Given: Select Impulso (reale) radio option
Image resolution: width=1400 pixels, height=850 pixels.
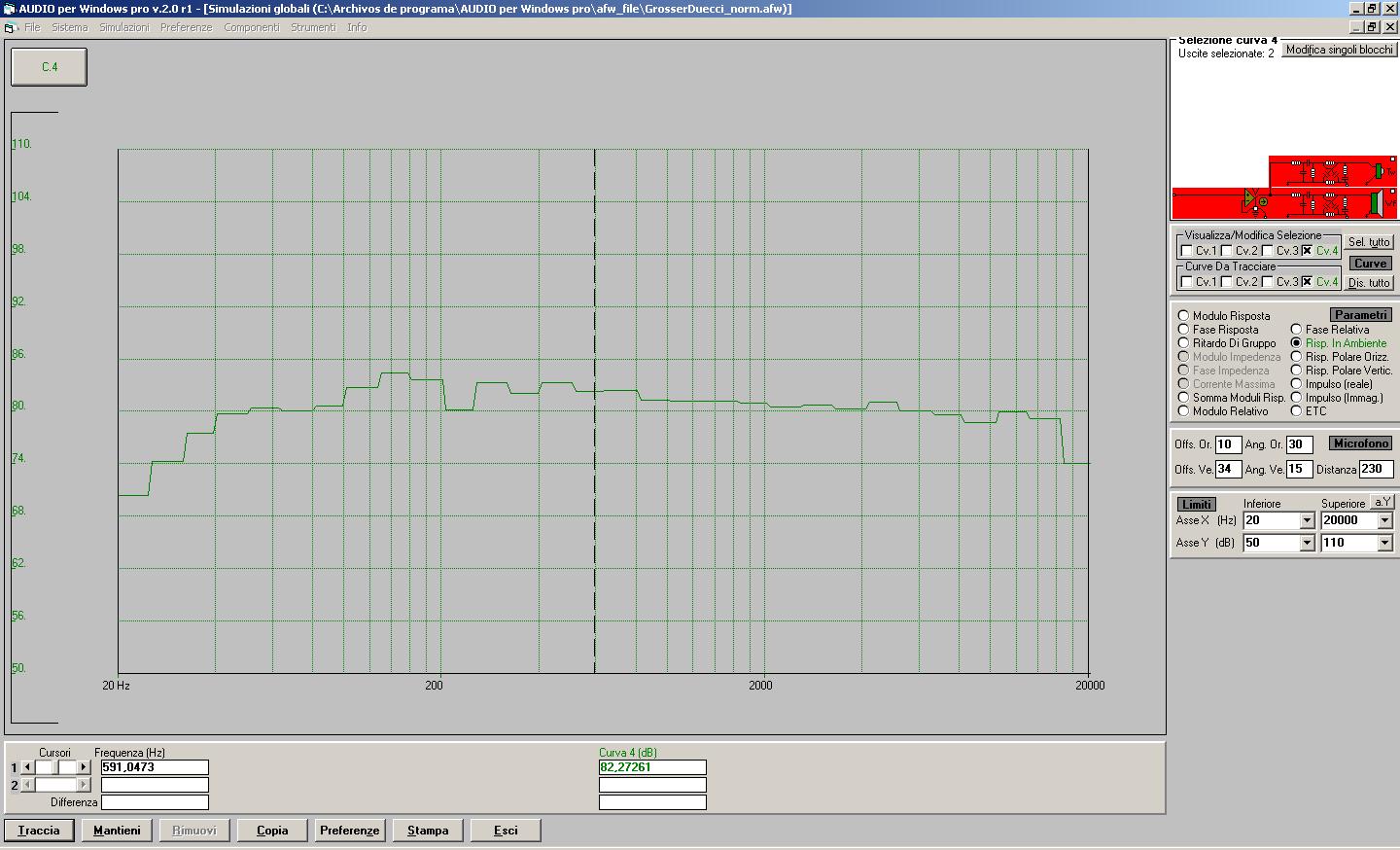Looking at the screenshot, I should click(1296, 384).
